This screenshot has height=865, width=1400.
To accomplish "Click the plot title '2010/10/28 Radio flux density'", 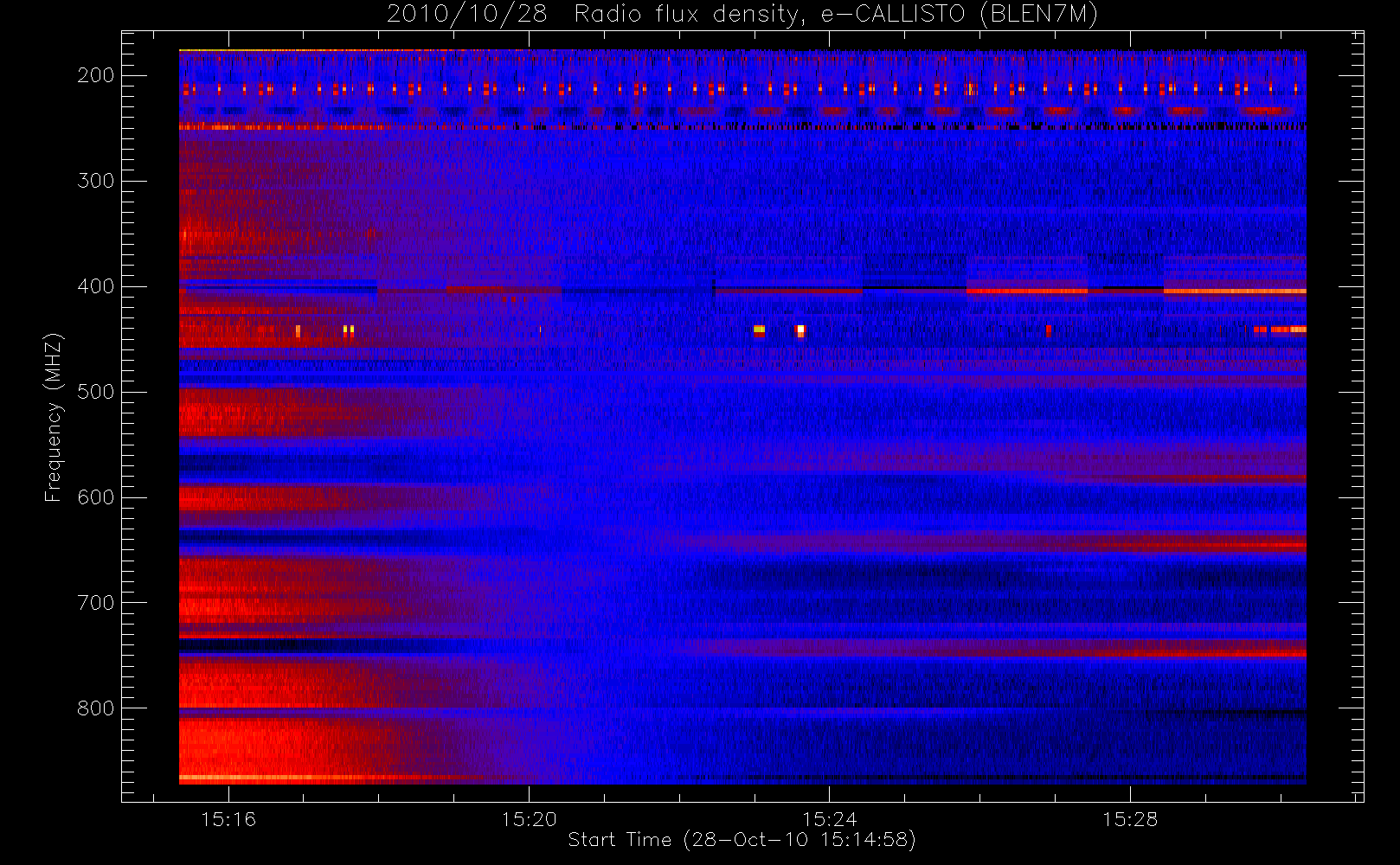I will (x=742, y=15).
